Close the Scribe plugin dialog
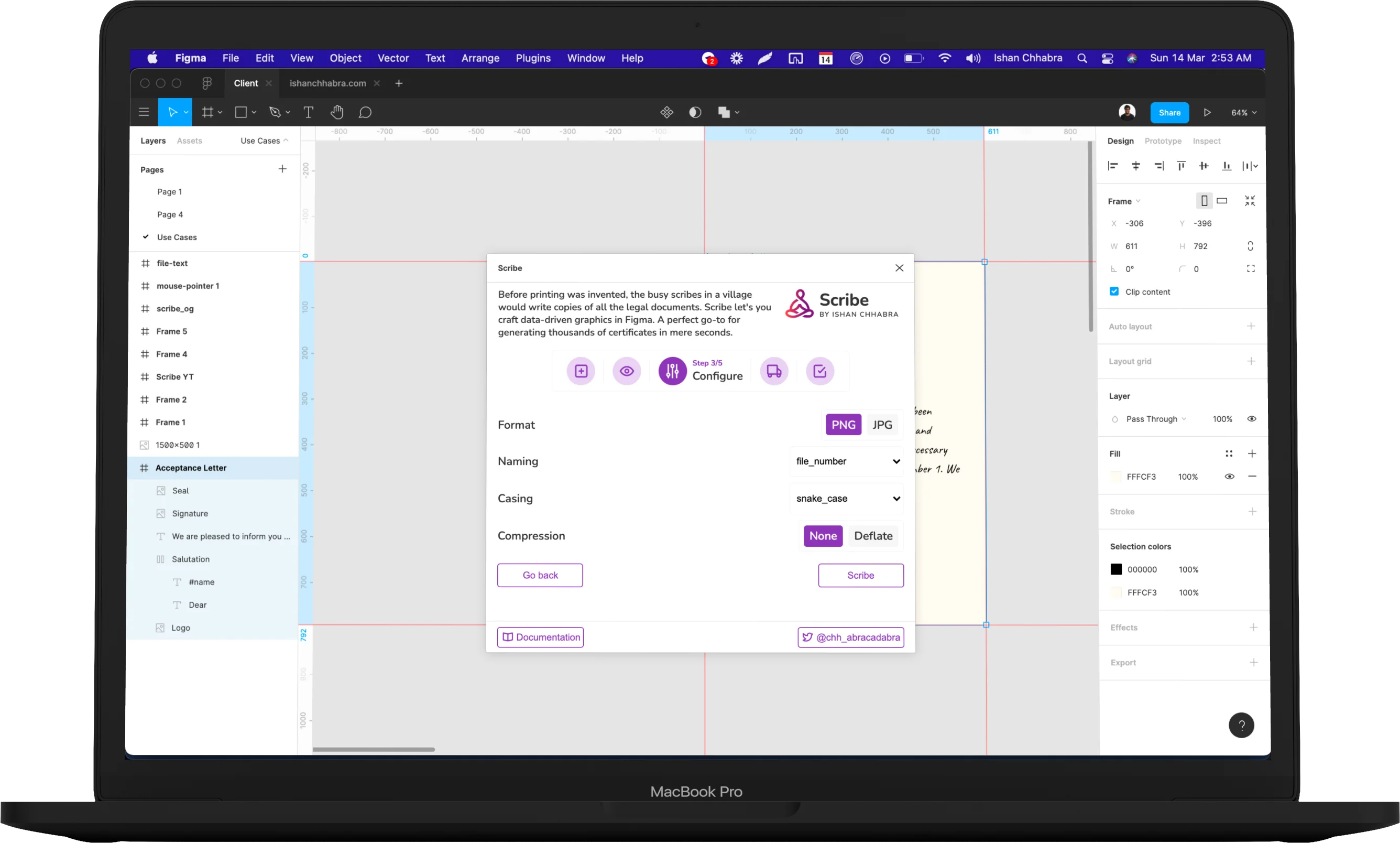Image resolution: width=1400 pixels, height=843 pixels. click(899, 267)
